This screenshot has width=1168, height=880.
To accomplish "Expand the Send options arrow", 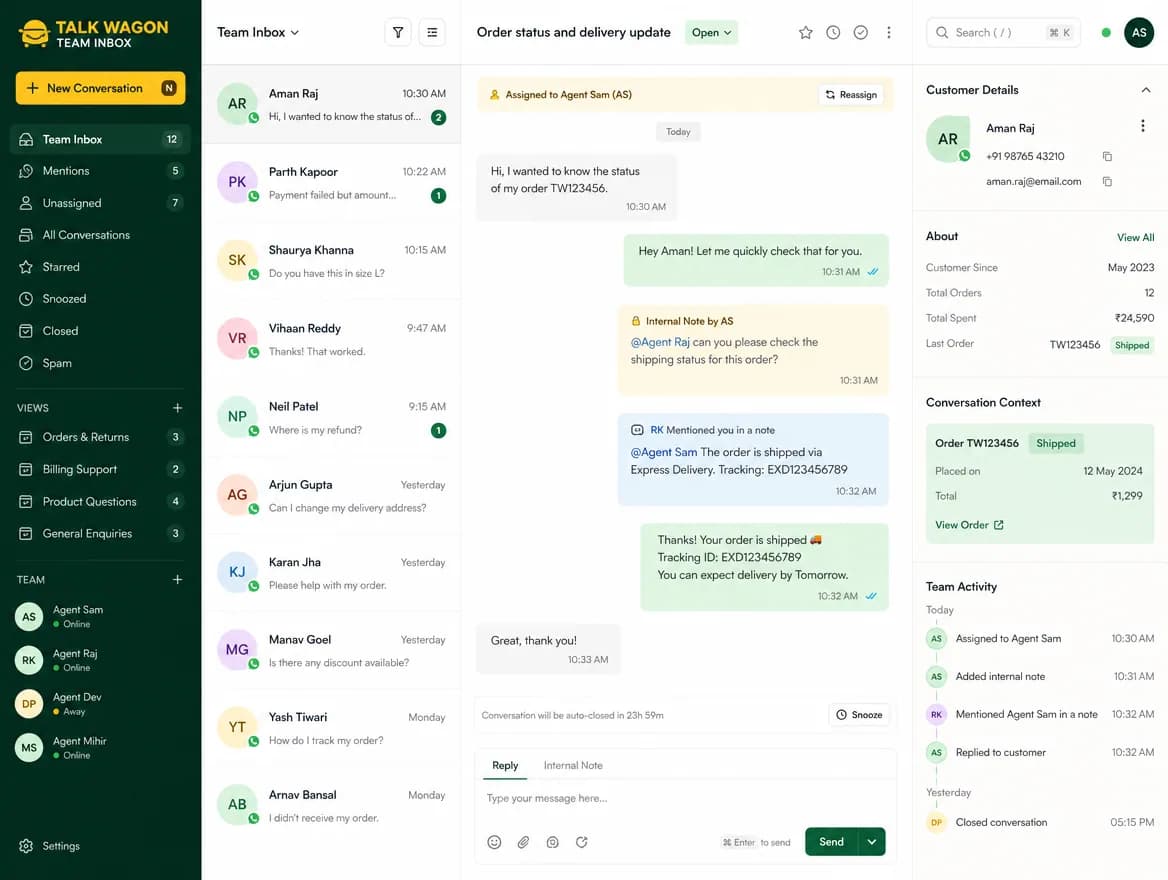I will click(872, 842).
